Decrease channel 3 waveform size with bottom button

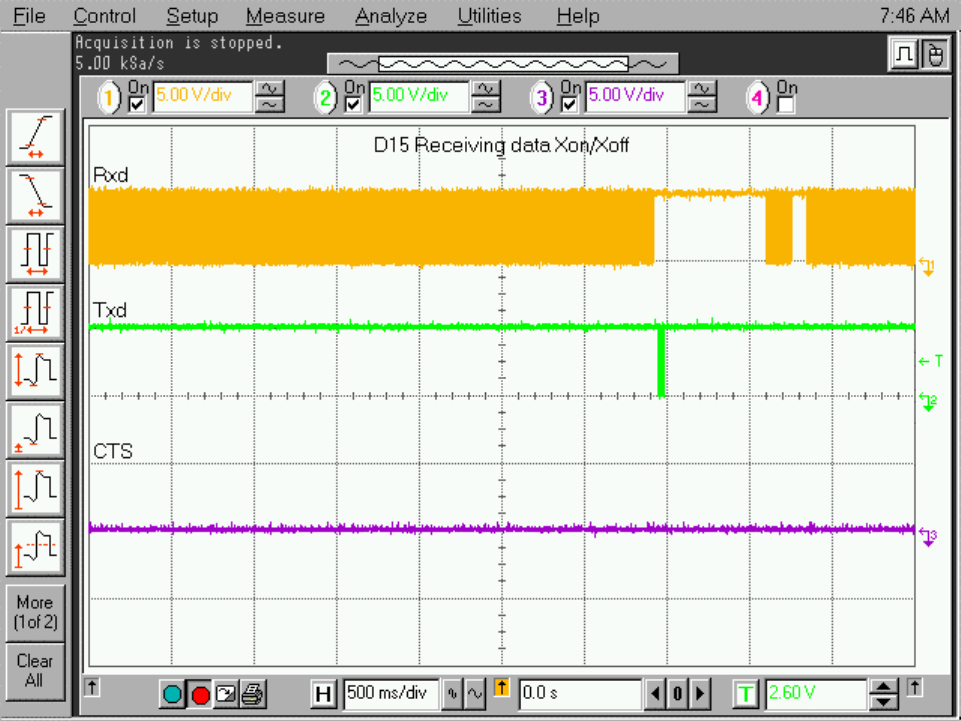[702, 105]
